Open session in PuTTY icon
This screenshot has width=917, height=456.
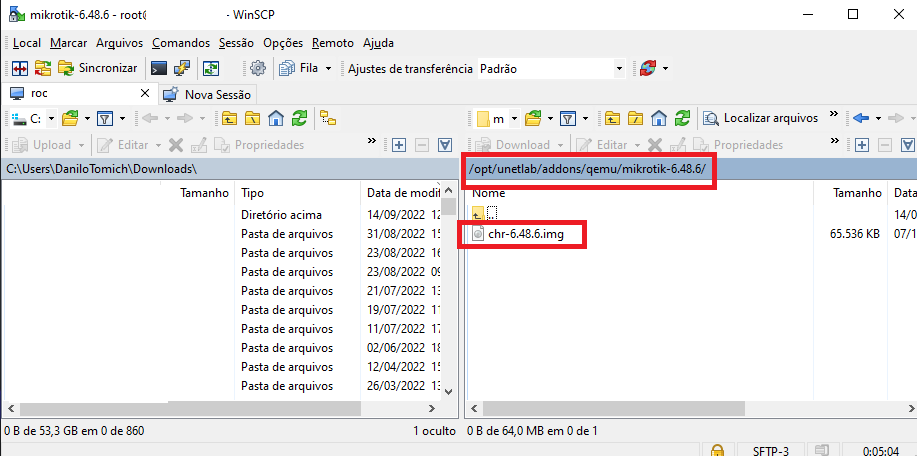click(182, 68)
